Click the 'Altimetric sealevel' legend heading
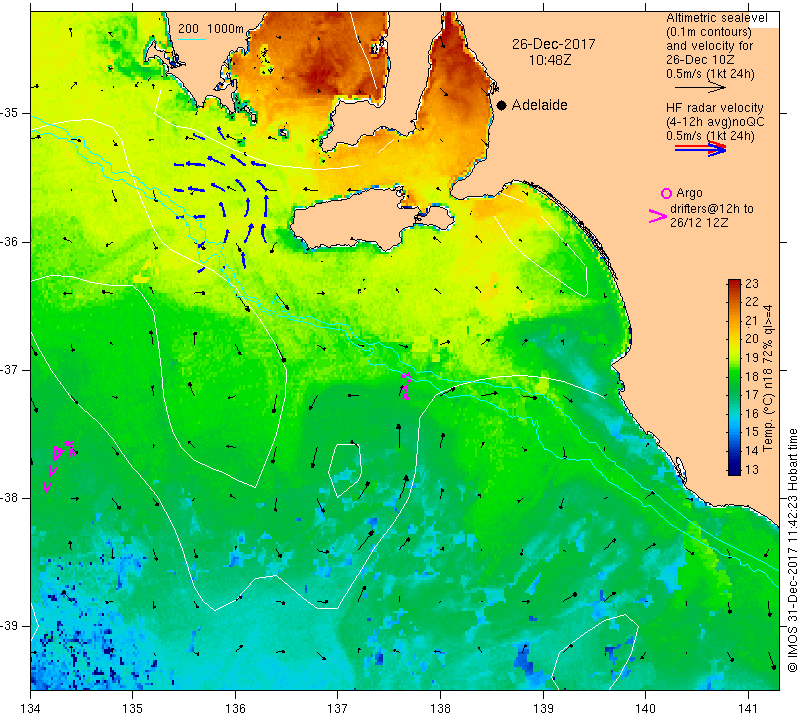 pos(717,18)
